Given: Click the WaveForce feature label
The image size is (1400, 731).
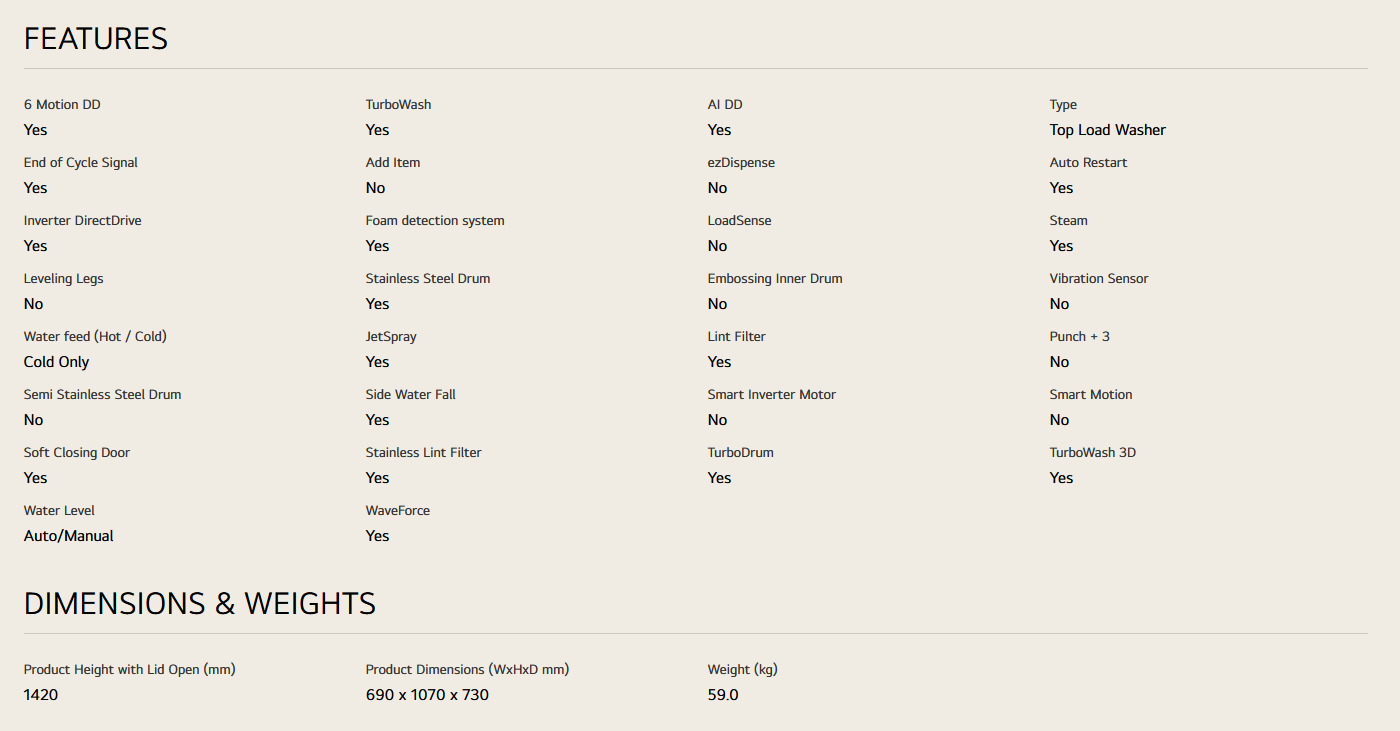Looking at the screenshot, I should point(398,511).
